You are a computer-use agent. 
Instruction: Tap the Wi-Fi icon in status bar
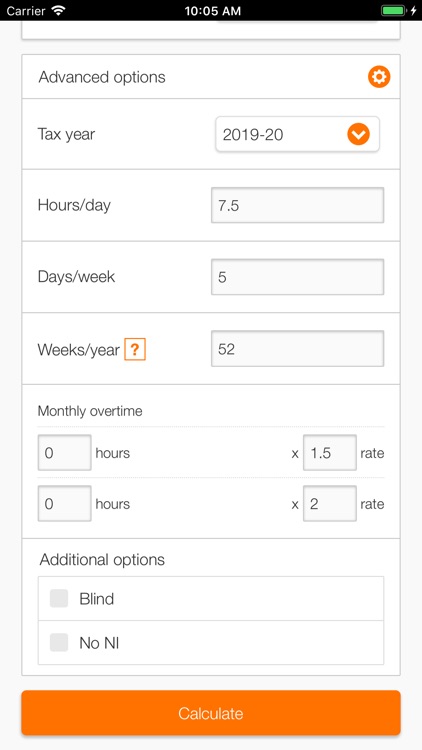[59, 11]
